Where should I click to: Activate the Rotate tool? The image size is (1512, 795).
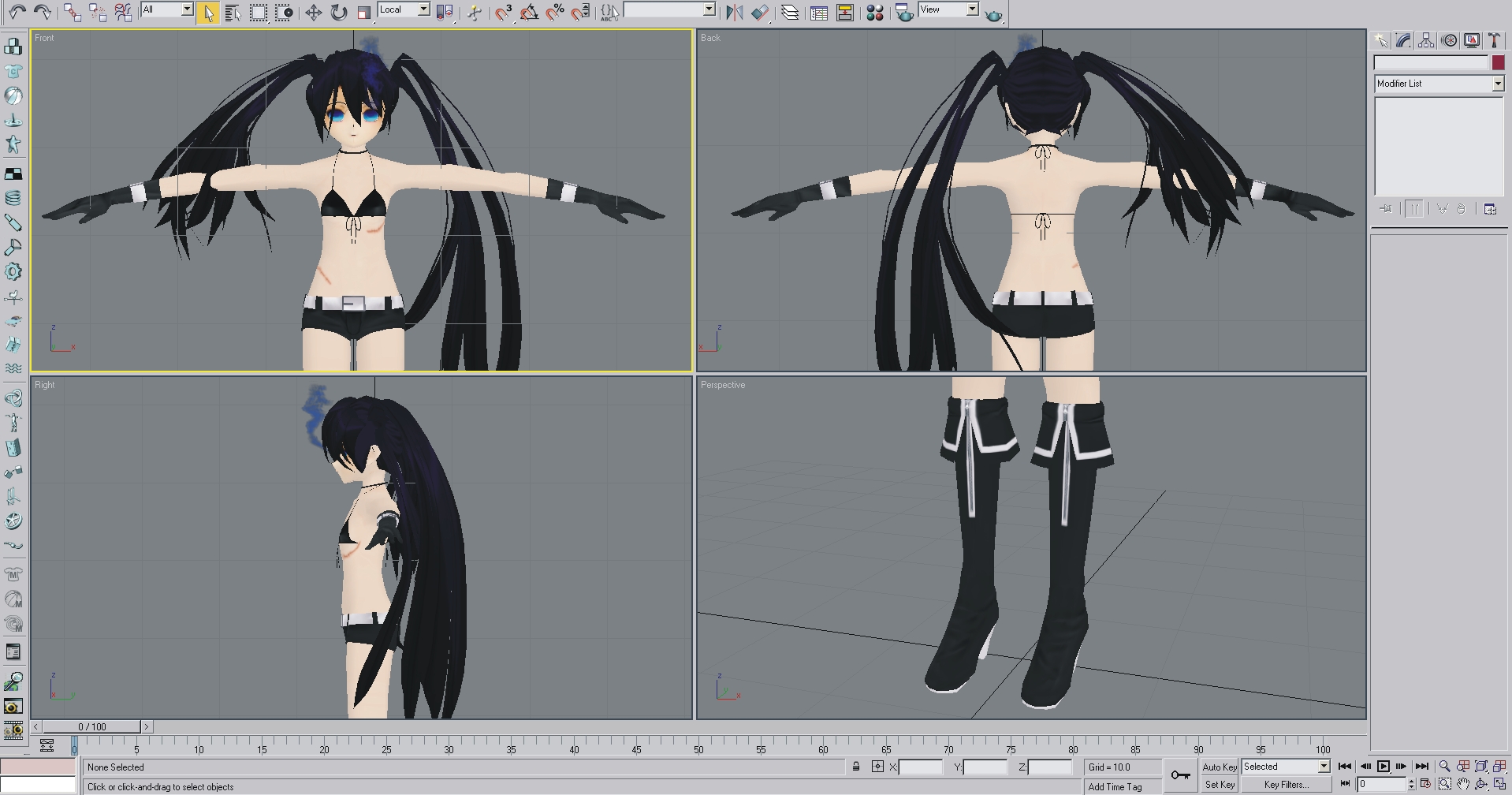pos(338,13)
